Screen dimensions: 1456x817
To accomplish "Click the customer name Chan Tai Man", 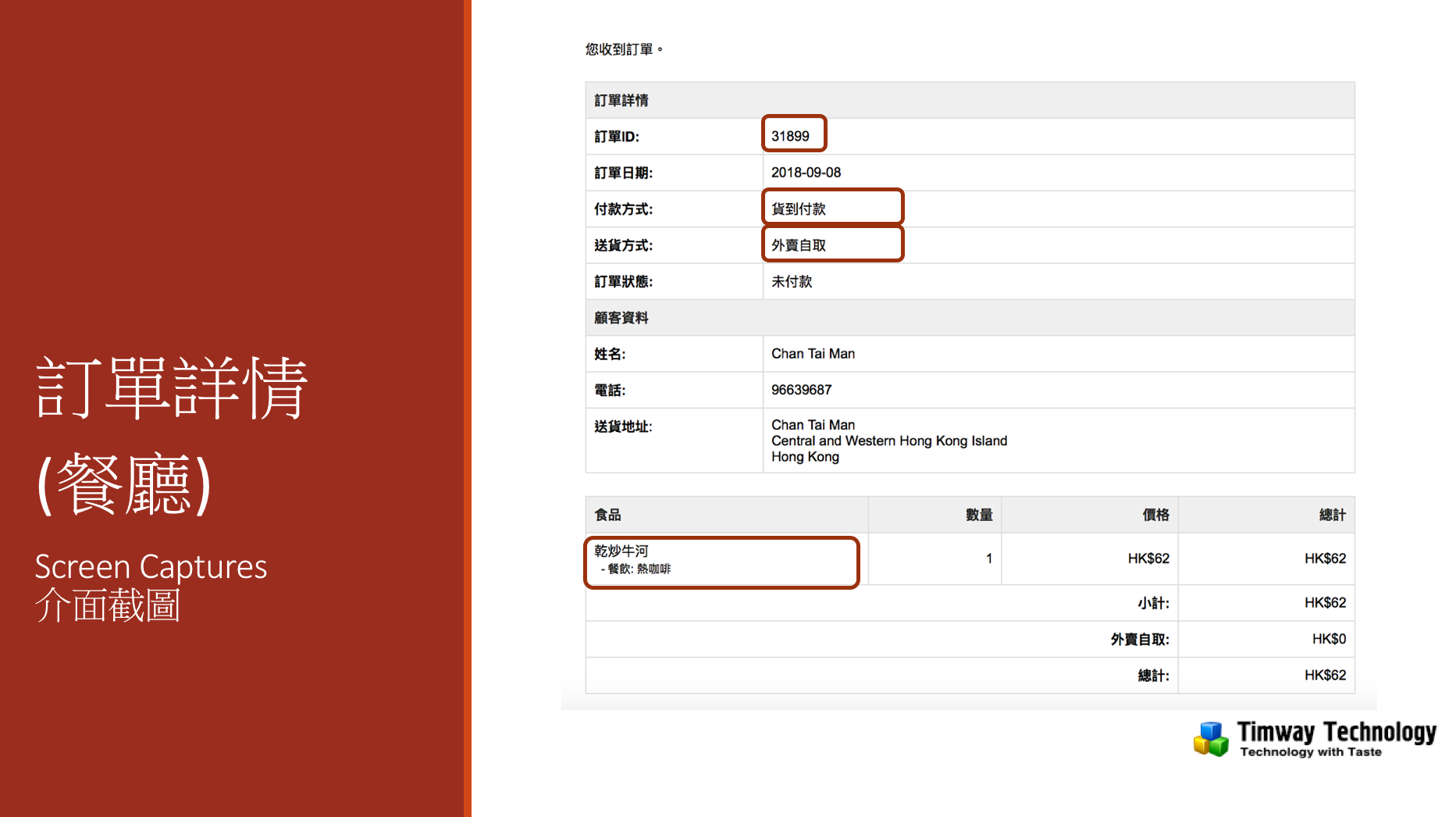I will 813,354.
